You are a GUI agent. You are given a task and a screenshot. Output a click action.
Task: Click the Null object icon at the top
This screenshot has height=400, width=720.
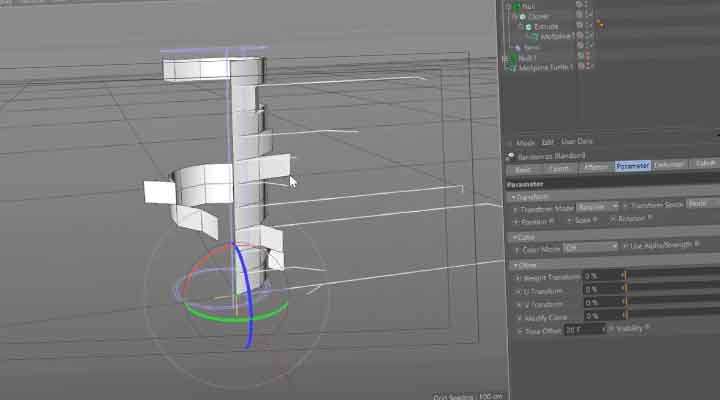(514, 5)
